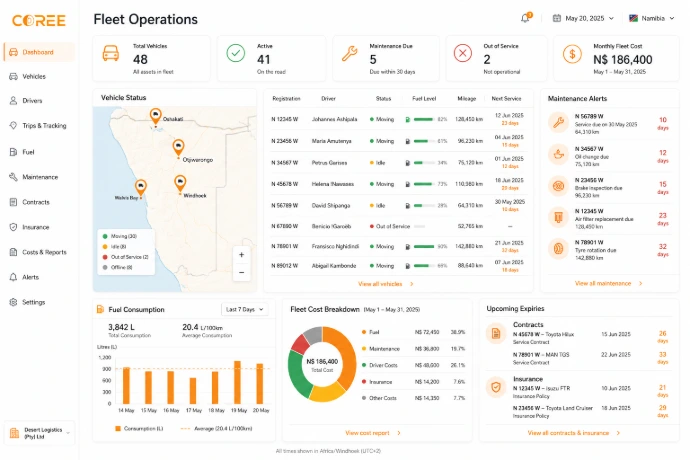Open Costs & Reports in the sidebar

point(39,252)
